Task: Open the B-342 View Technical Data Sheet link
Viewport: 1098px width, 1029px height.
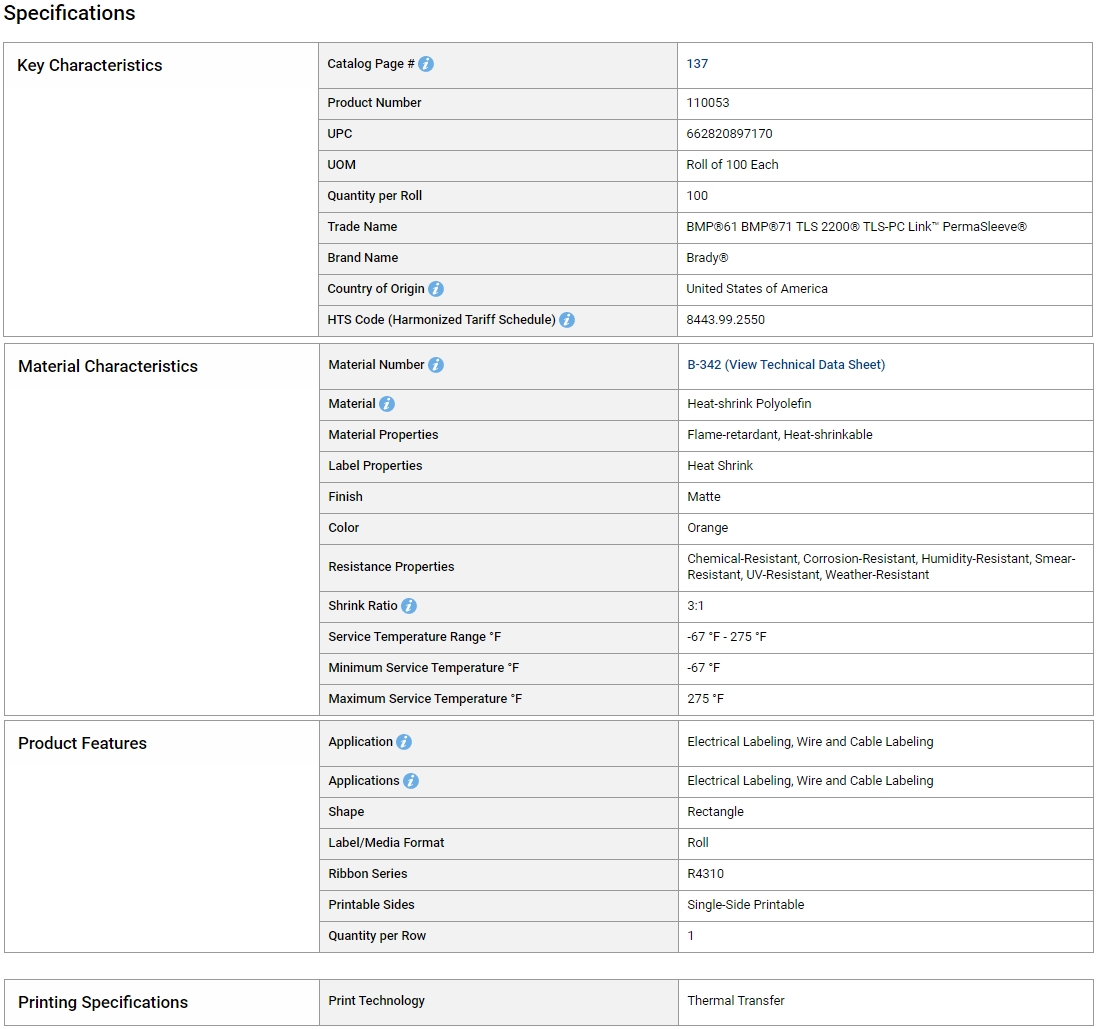Action: [x=786, y=365]
